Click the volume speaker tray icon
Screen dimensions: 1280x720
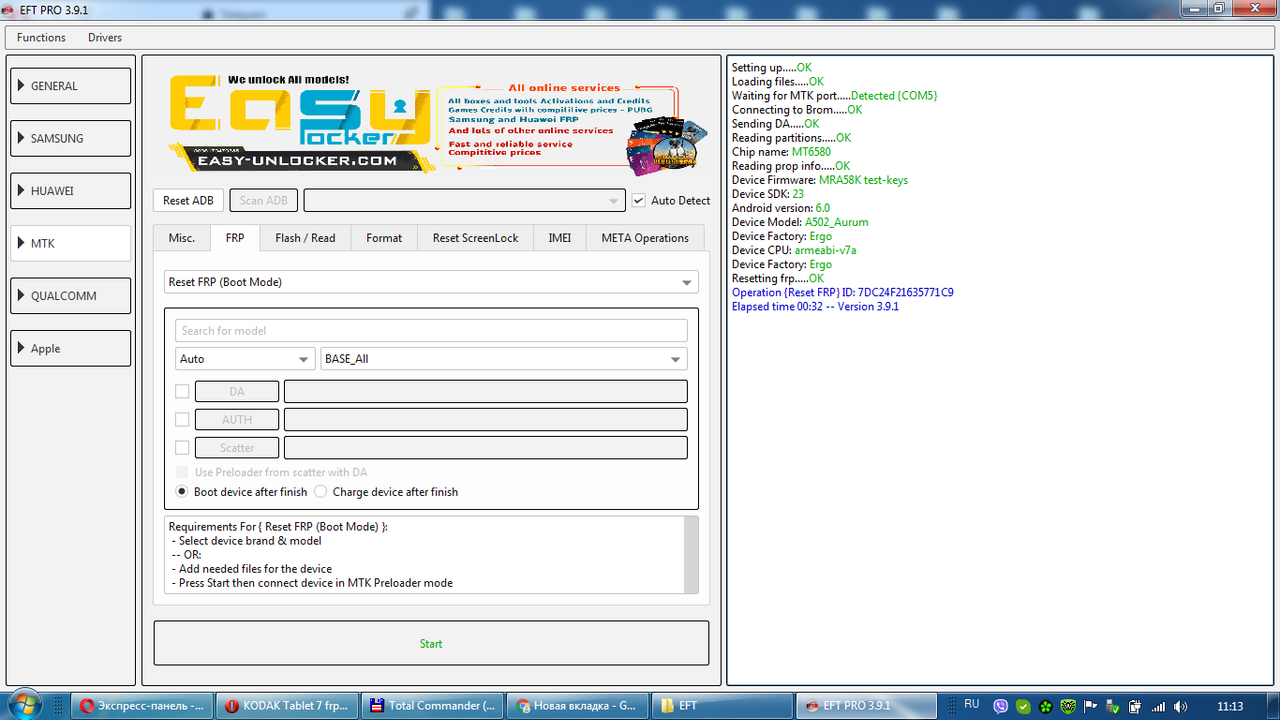1179,706
